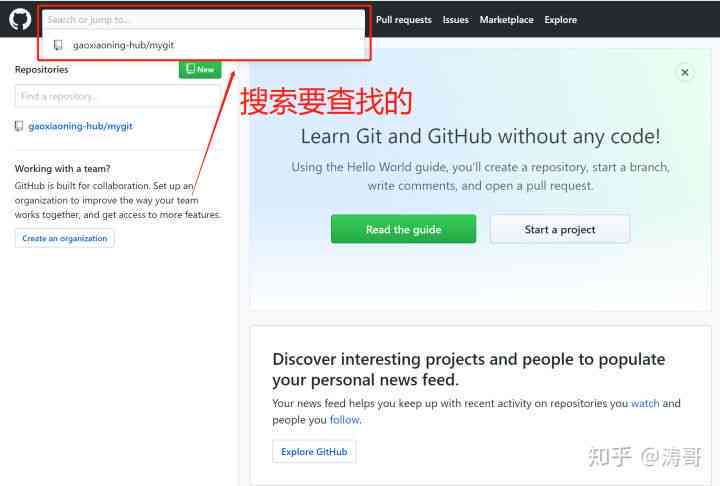This screenshot has width=720, height=486.
Task: Click 'Learn Git and GitHub without any code!' heading
Action: [x=480, y=136]
